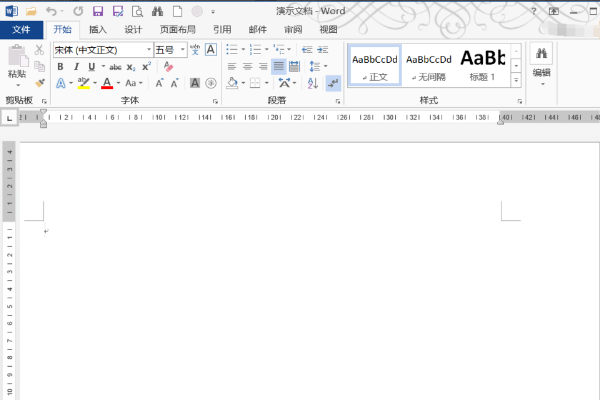Click the Sort A-Z icon
The image size is (600, 400).
(313, 83)
